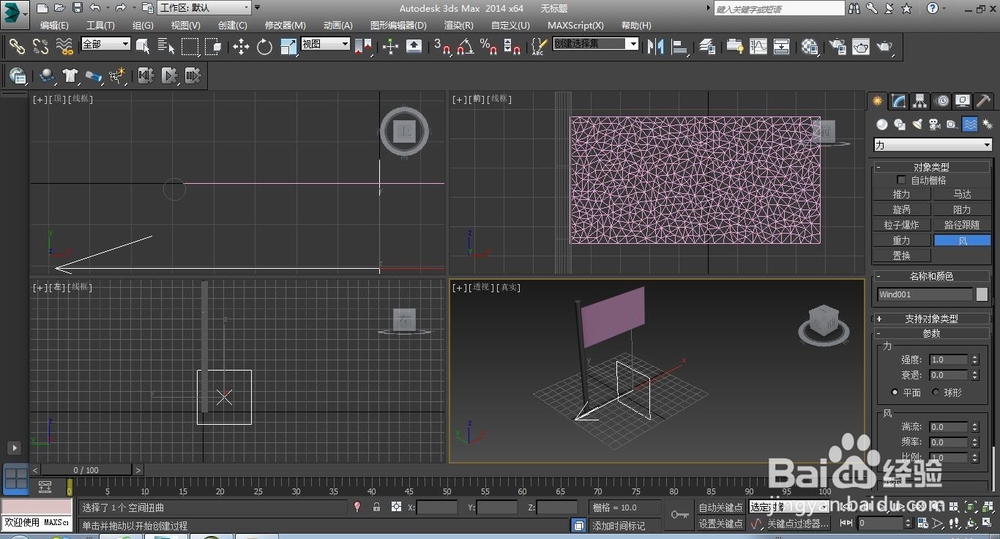The image size is (1000, 539).
Task: Toggle the Angle Snap icon
Action: [466, 46]
